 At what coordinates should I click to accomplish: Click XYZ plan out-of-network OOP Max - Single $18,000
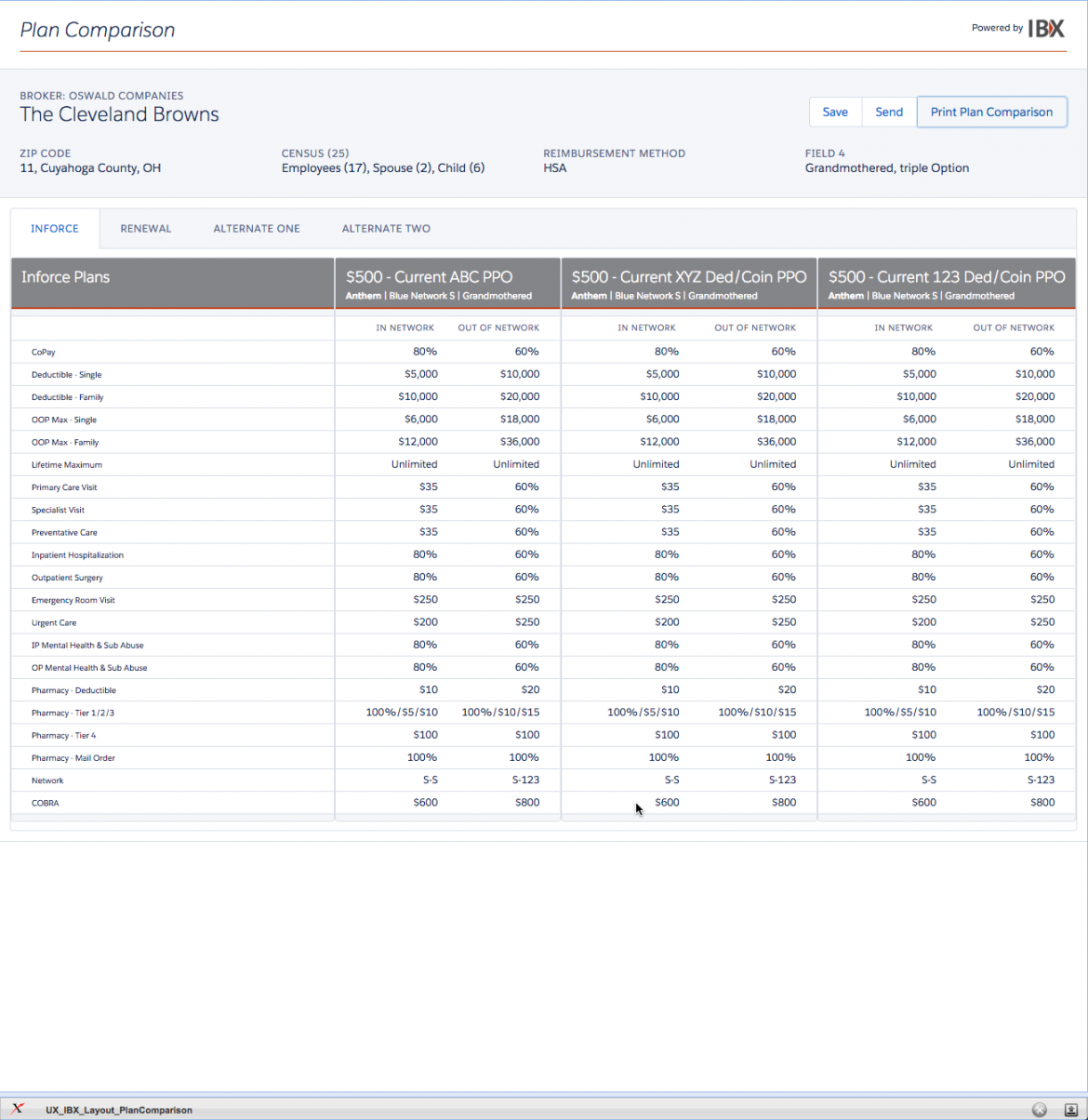tap(776, 419)
